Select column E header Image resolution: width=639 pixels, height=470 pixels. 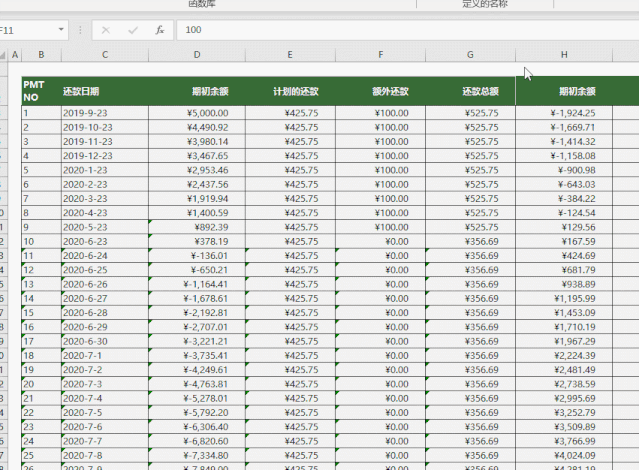[x=290, y=55]
